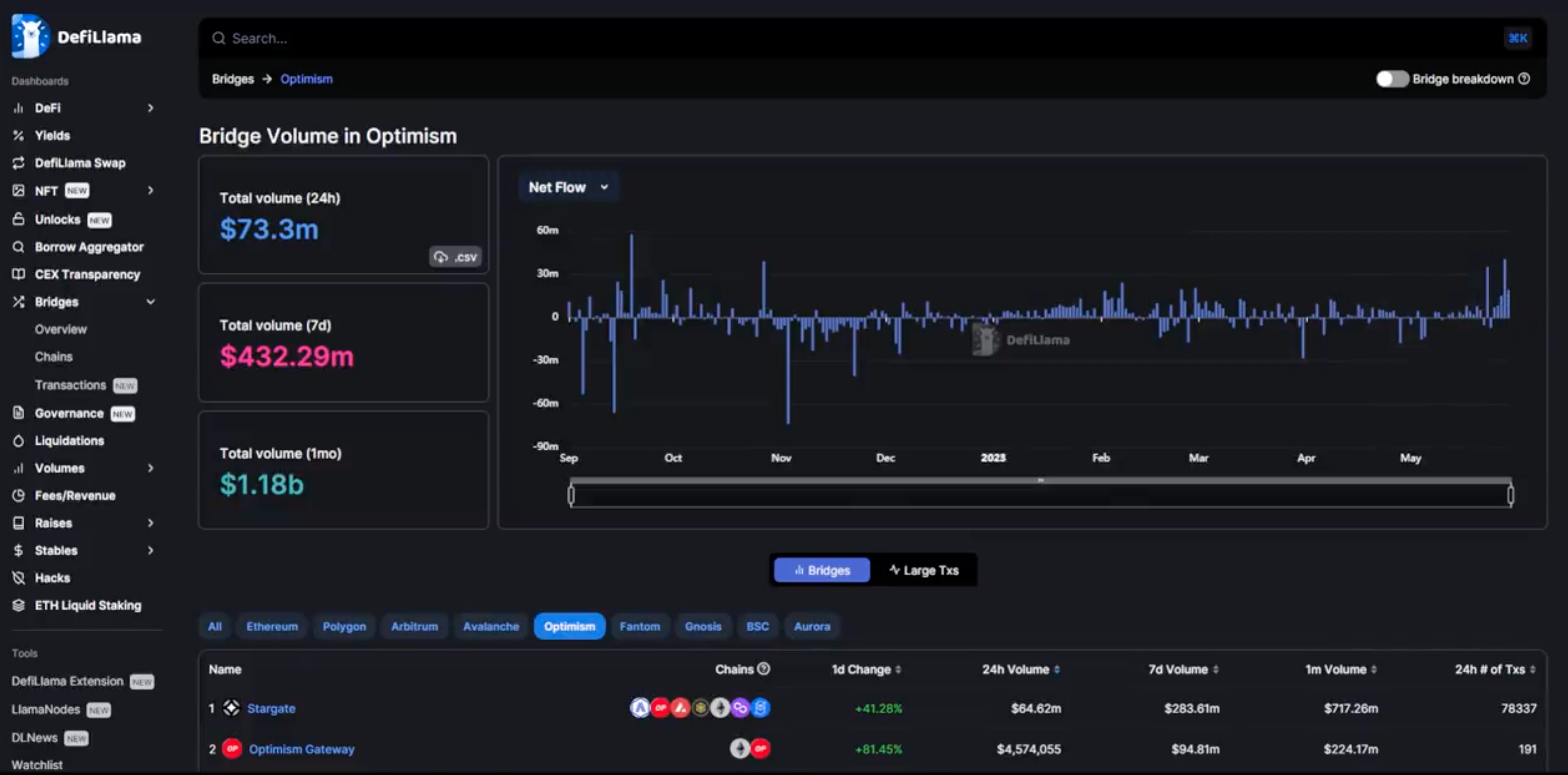Sort by 1m Volume column
The width and height of the screenshot is (1568, 775).
tap(1341, 669)
